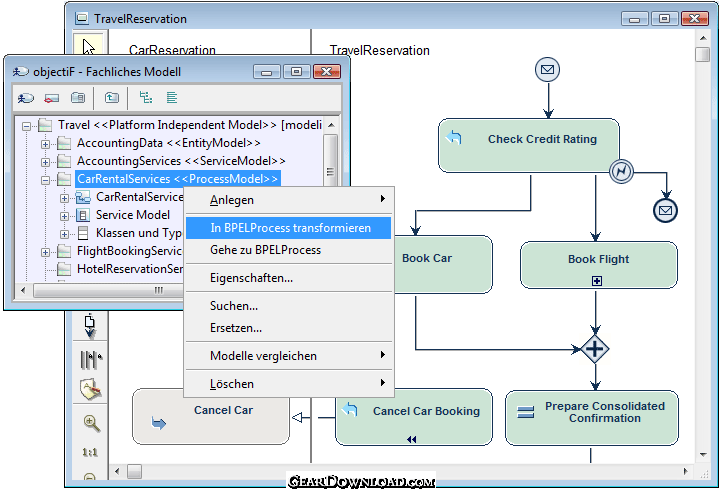Screen dimensions: 722x490
Task: Expand the AccountingServices tree node
Action: (x=45, y=162)
